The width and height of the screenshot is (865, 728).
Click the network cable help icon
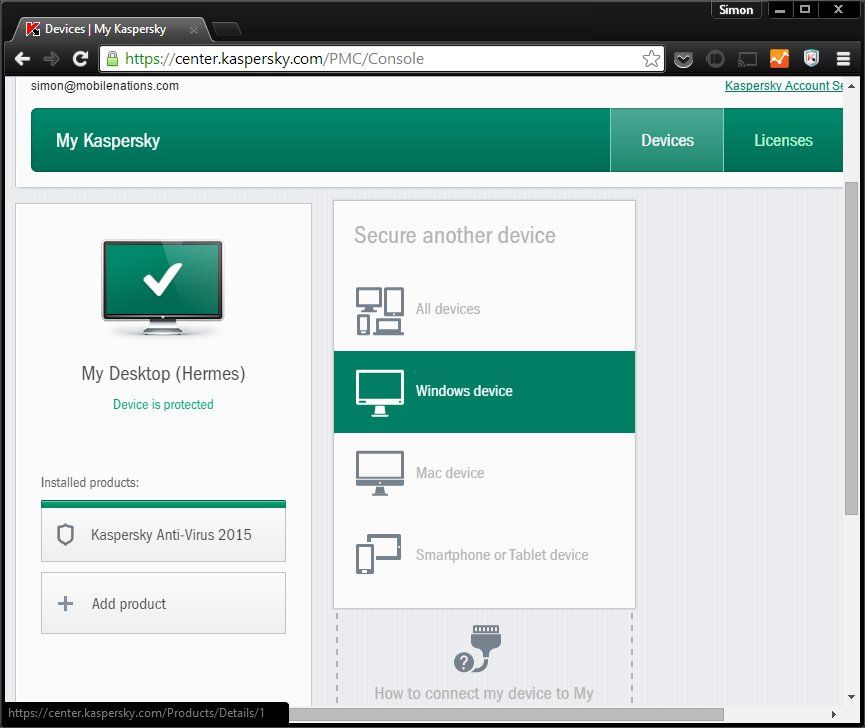click(478, 649)
